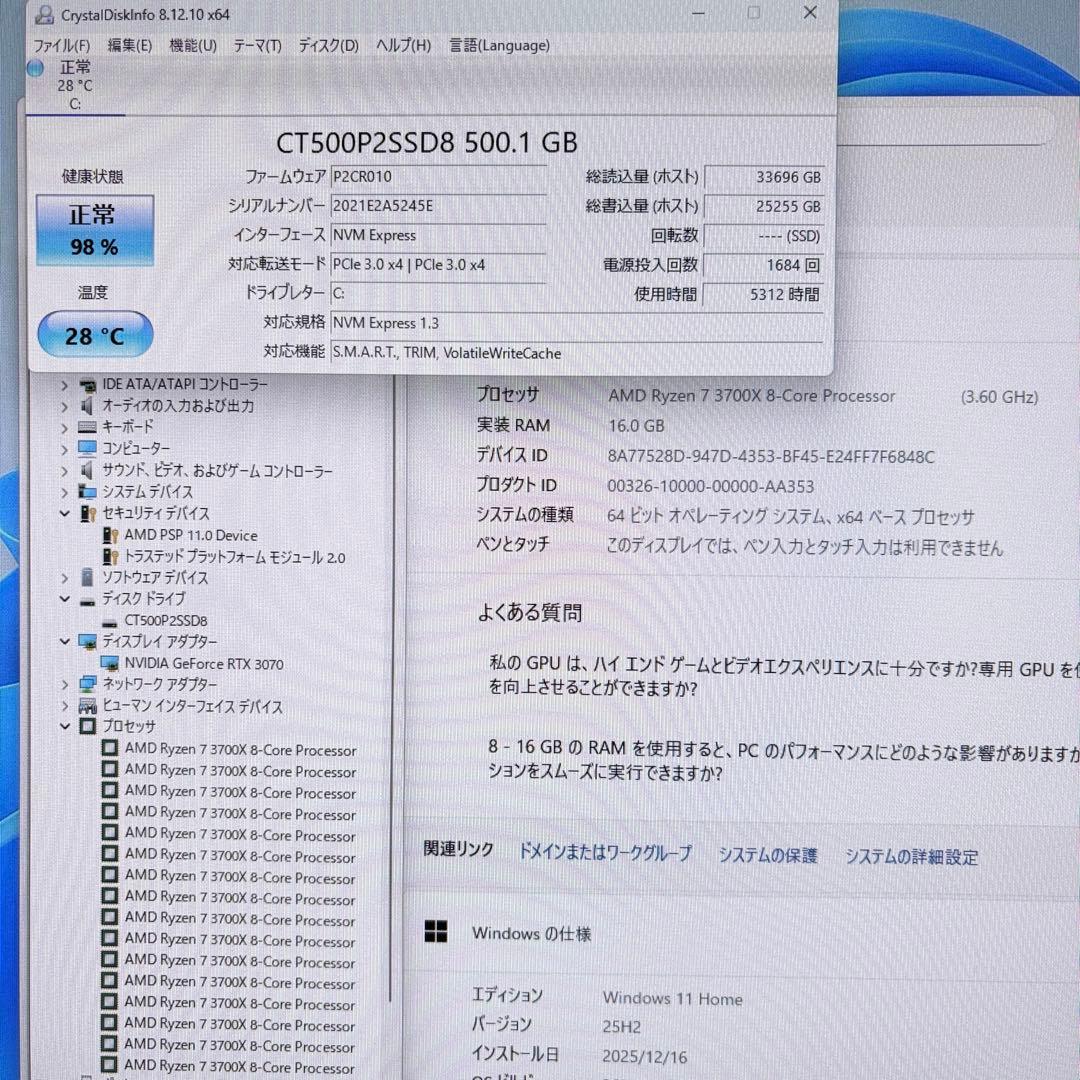Open the ディスク(D) menu
This screenshot has width=1080, height=1080.
coord(327,45)
